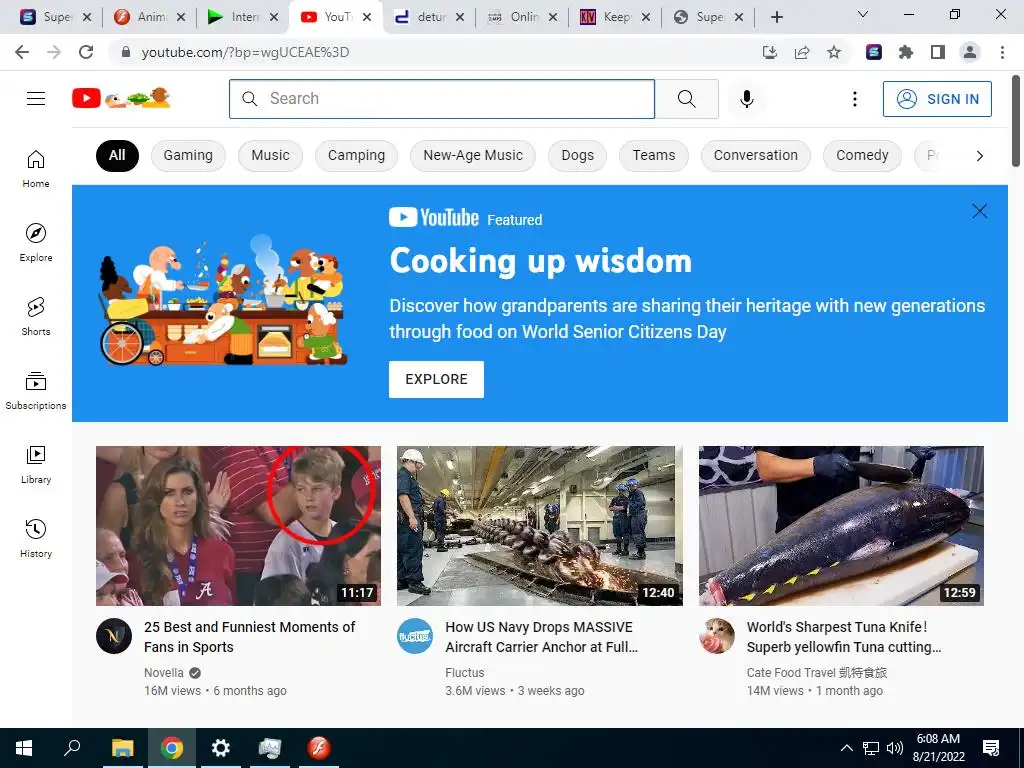Open the Chrome profile avatar

point(970,52)
